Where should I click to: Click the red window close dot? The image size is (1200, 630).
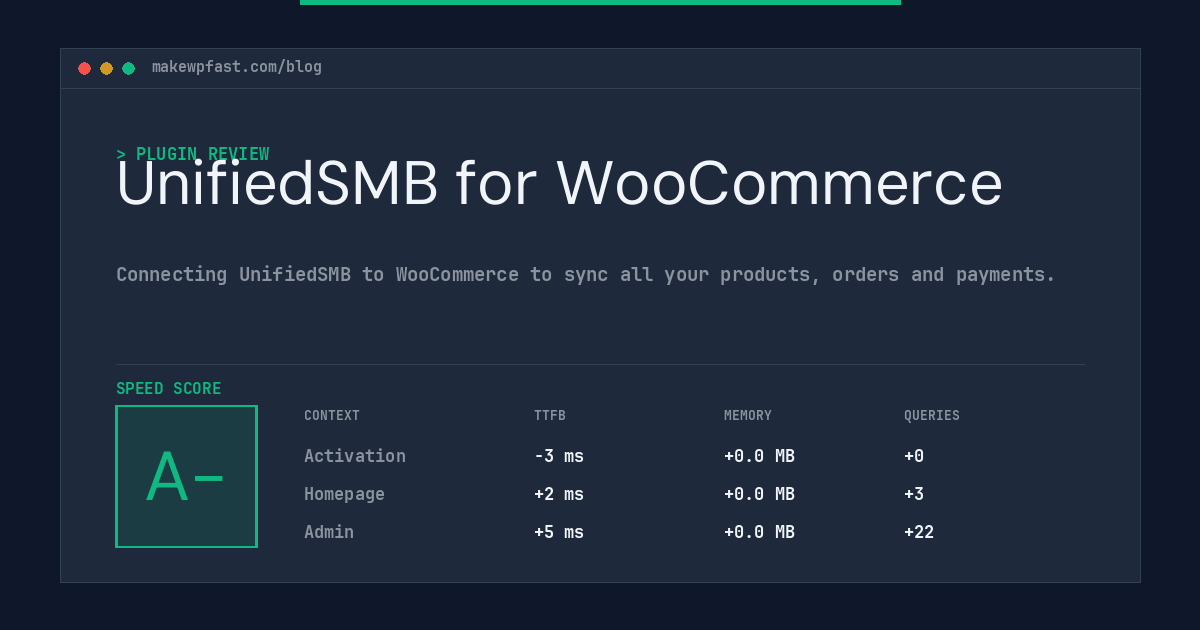coord(84,68)
